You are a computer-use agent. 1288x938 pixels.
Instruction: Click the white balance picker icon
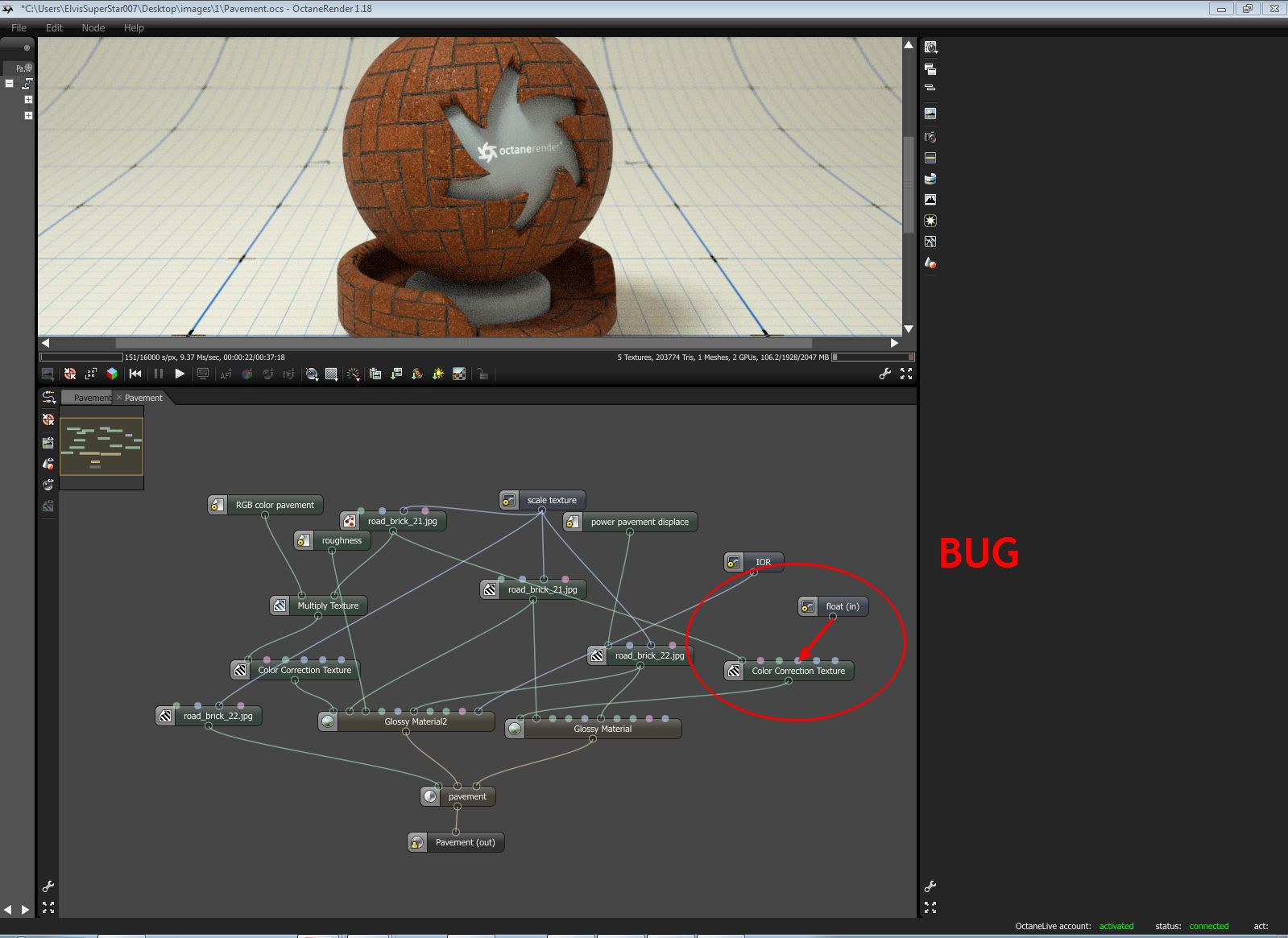point(246,374)
